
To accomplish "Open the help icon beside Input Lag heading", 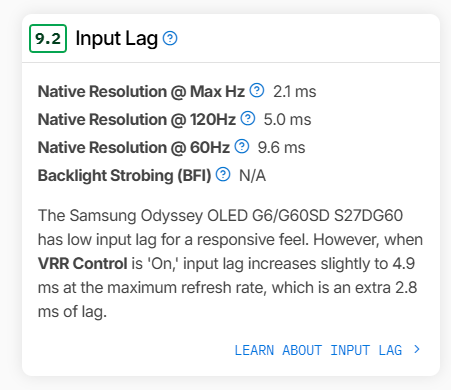I will (x=170, y=38).
